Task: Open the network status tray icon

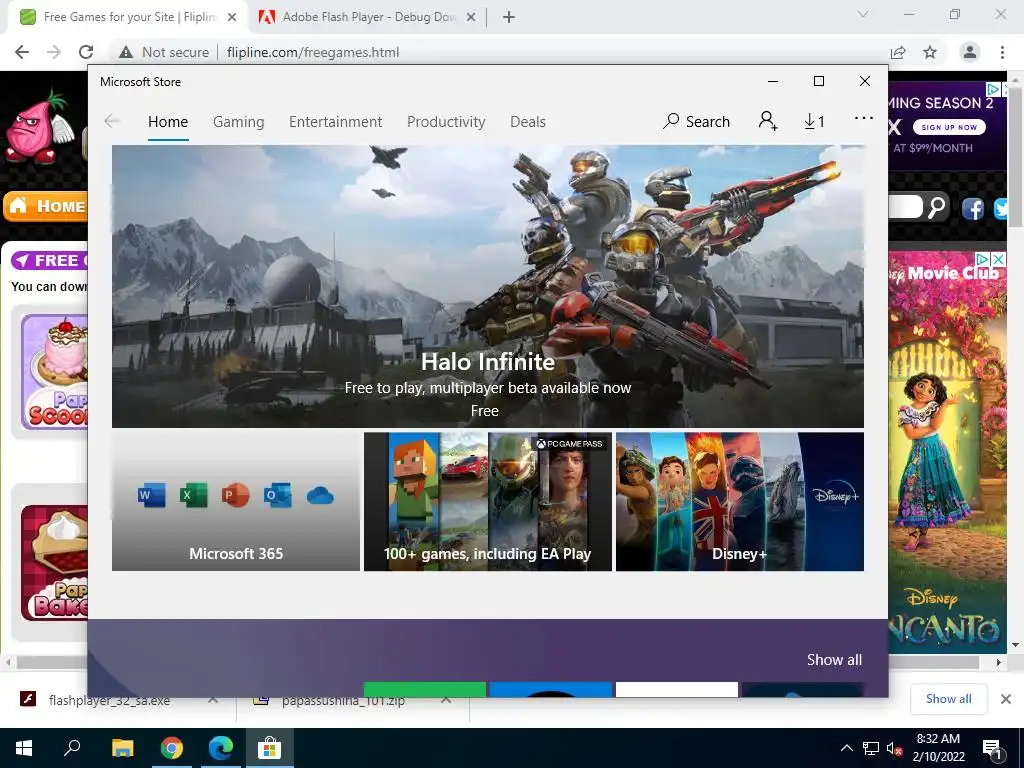Action: point(871,748)
